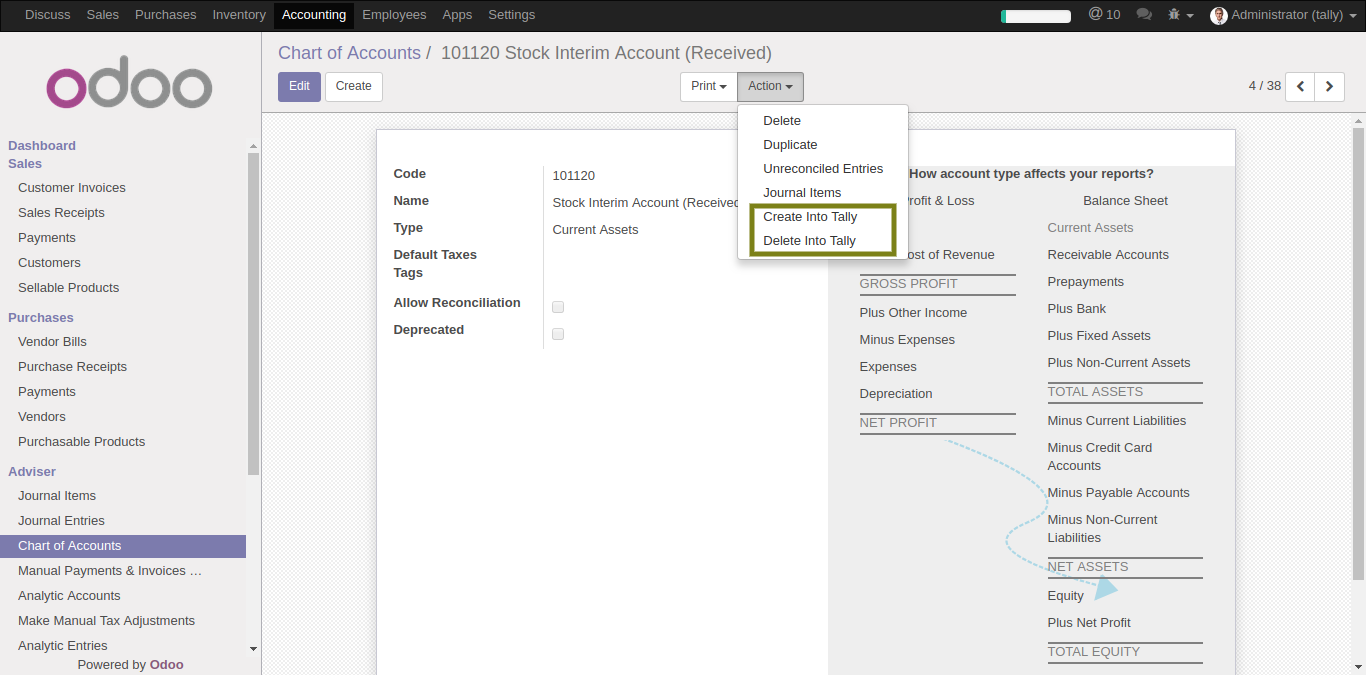Choose Duplicate from the Action menu
Viewport: 1366px width, 675px height.
tap(823, 144)
